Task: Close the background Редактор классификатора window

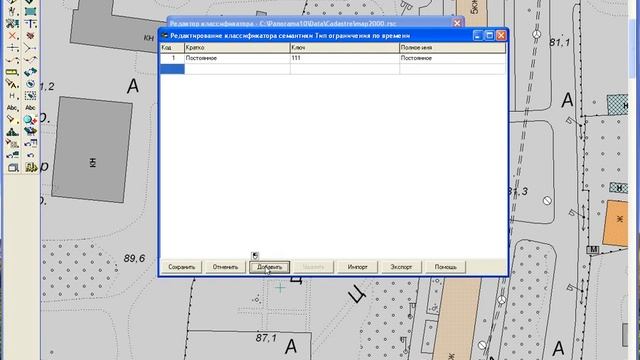Action: click(x=457, y=23)
